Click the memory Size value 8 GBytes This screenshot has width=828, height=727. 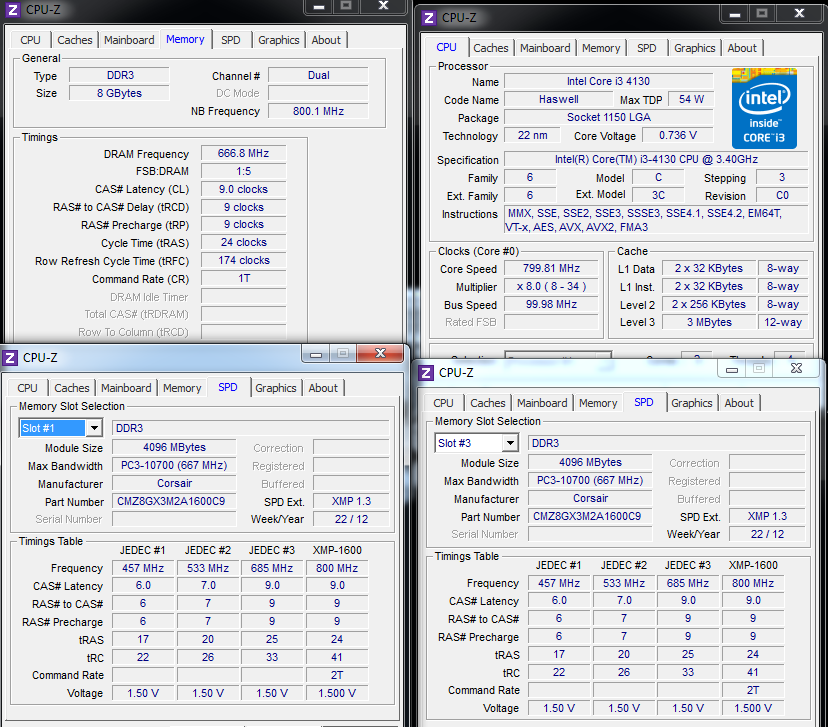[x=119, y=93]
